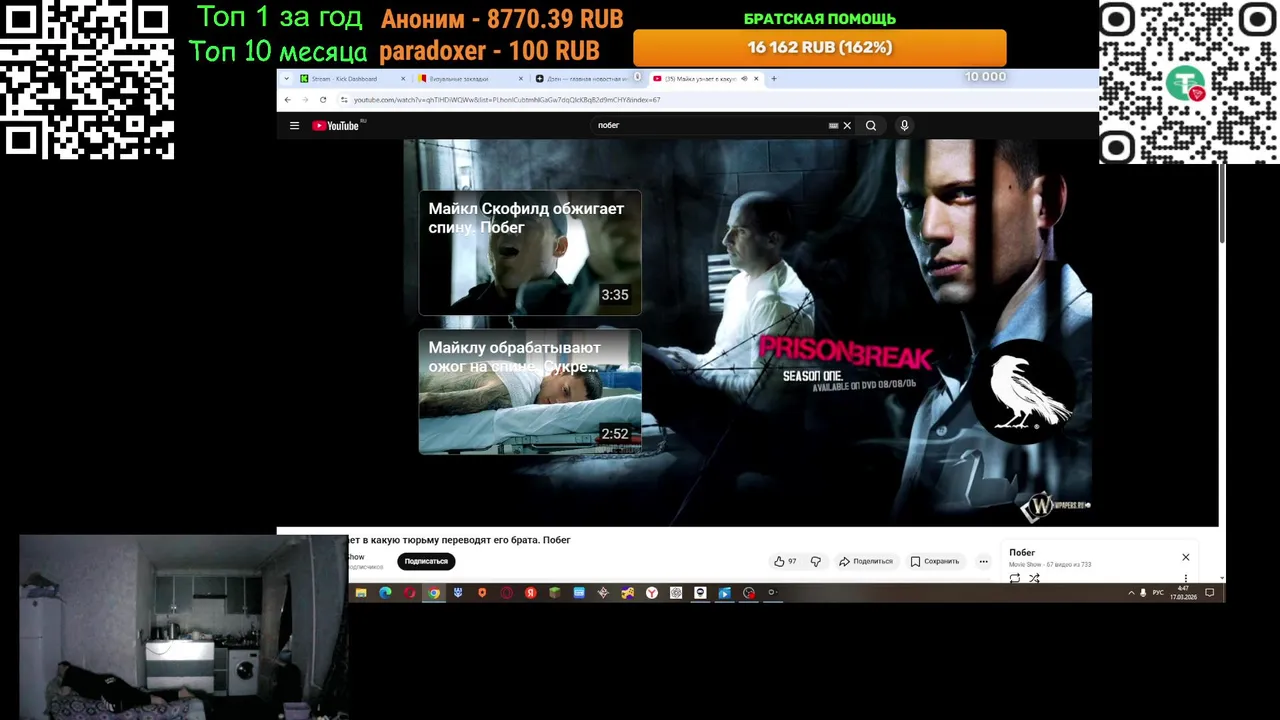Open a new browser tab
The image size is (1280, 720).
773,79
